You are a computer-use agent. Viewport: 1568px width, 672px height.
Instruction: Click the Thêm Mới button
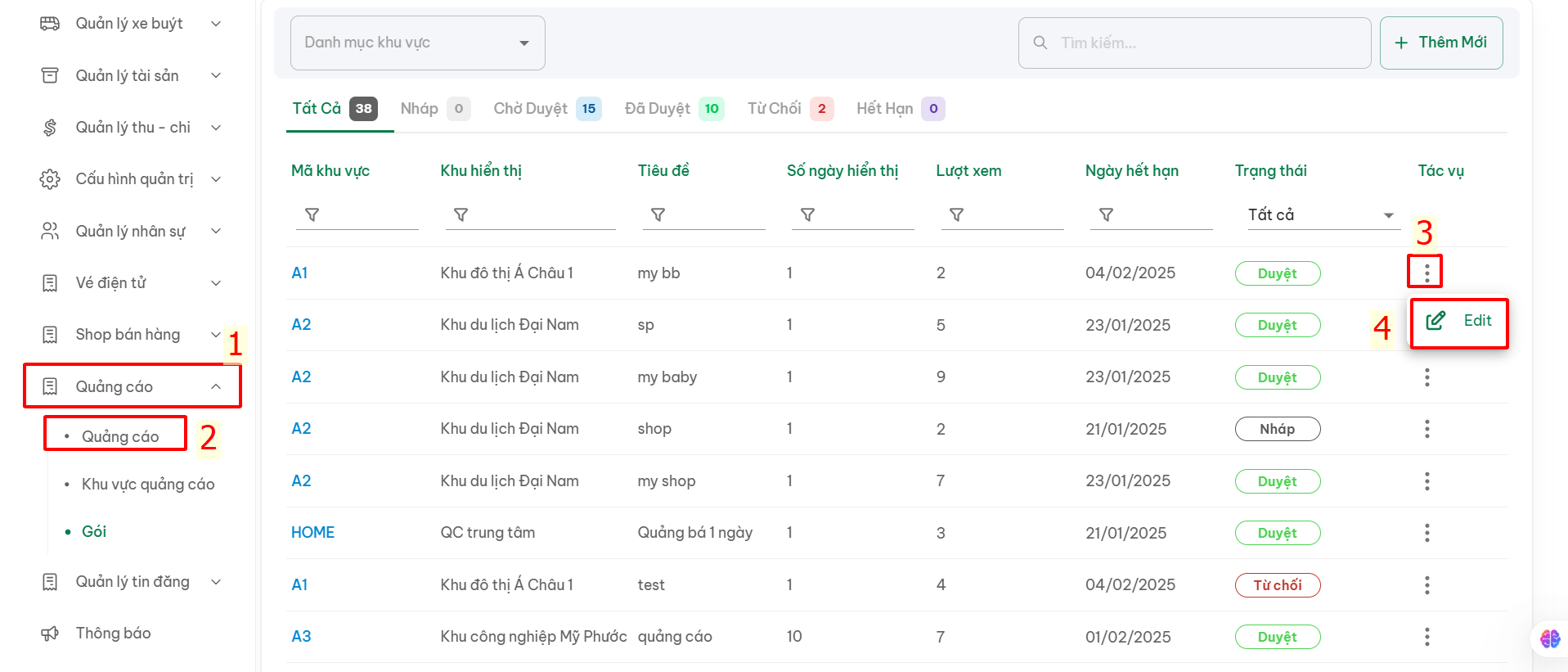1441,43
